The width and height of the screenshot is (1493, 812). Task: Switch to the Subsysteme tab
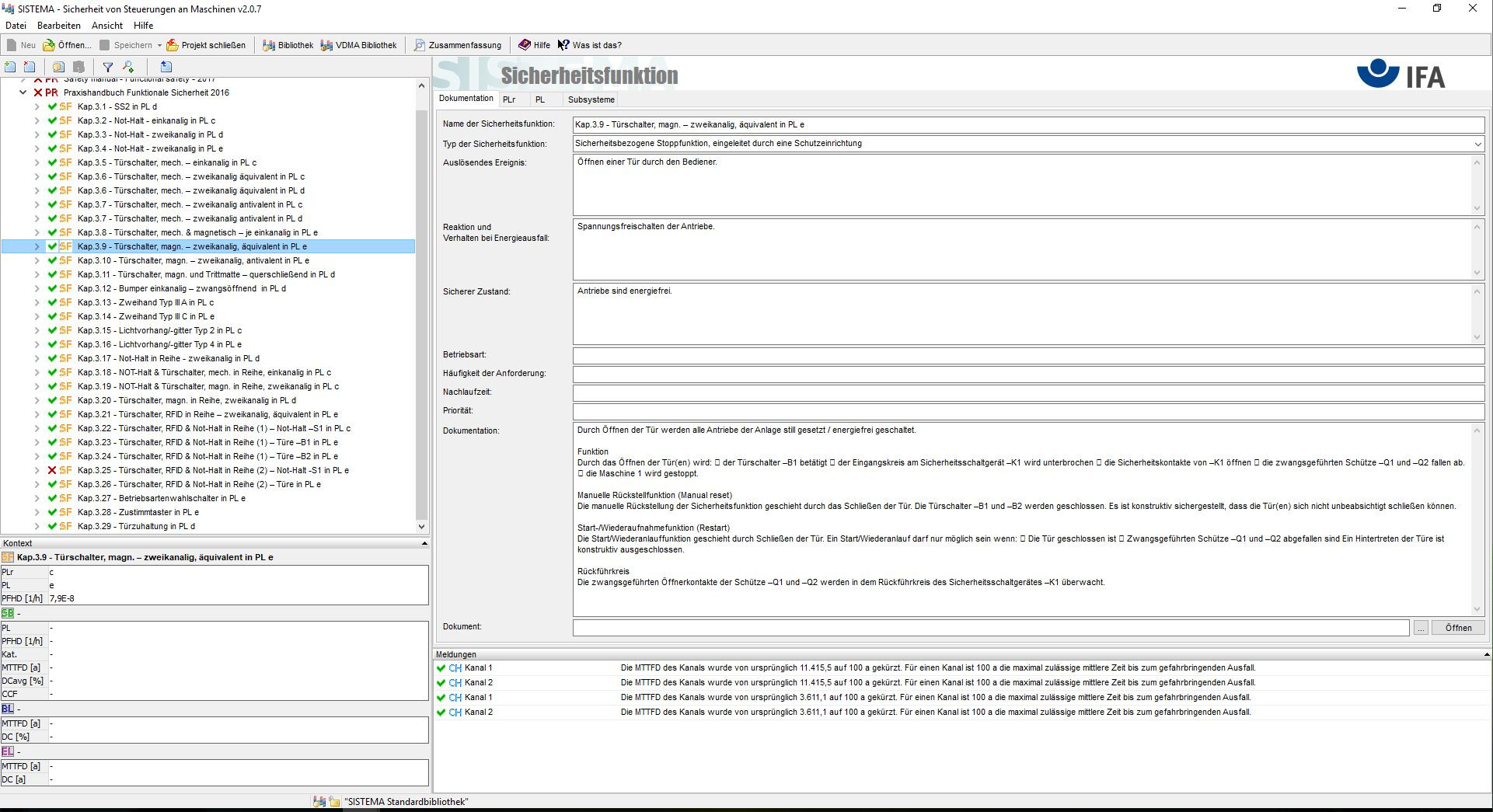click(591, 99)
